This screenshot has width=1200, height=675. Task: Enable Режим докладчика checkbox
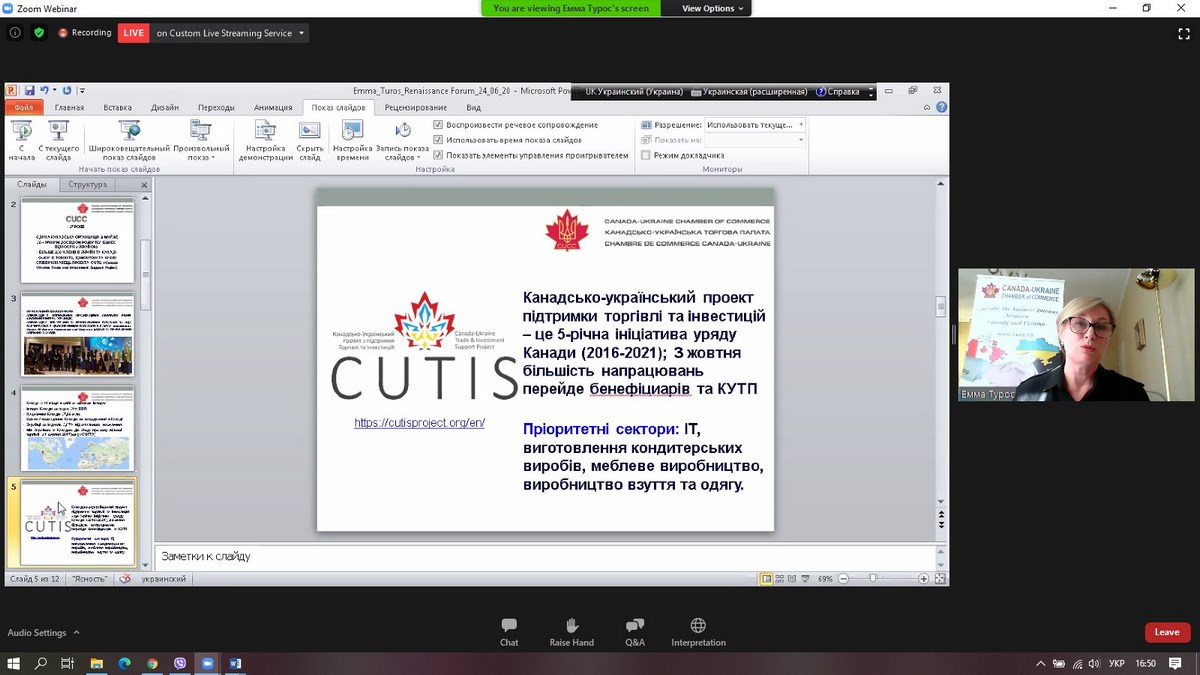tap(646, 155)
